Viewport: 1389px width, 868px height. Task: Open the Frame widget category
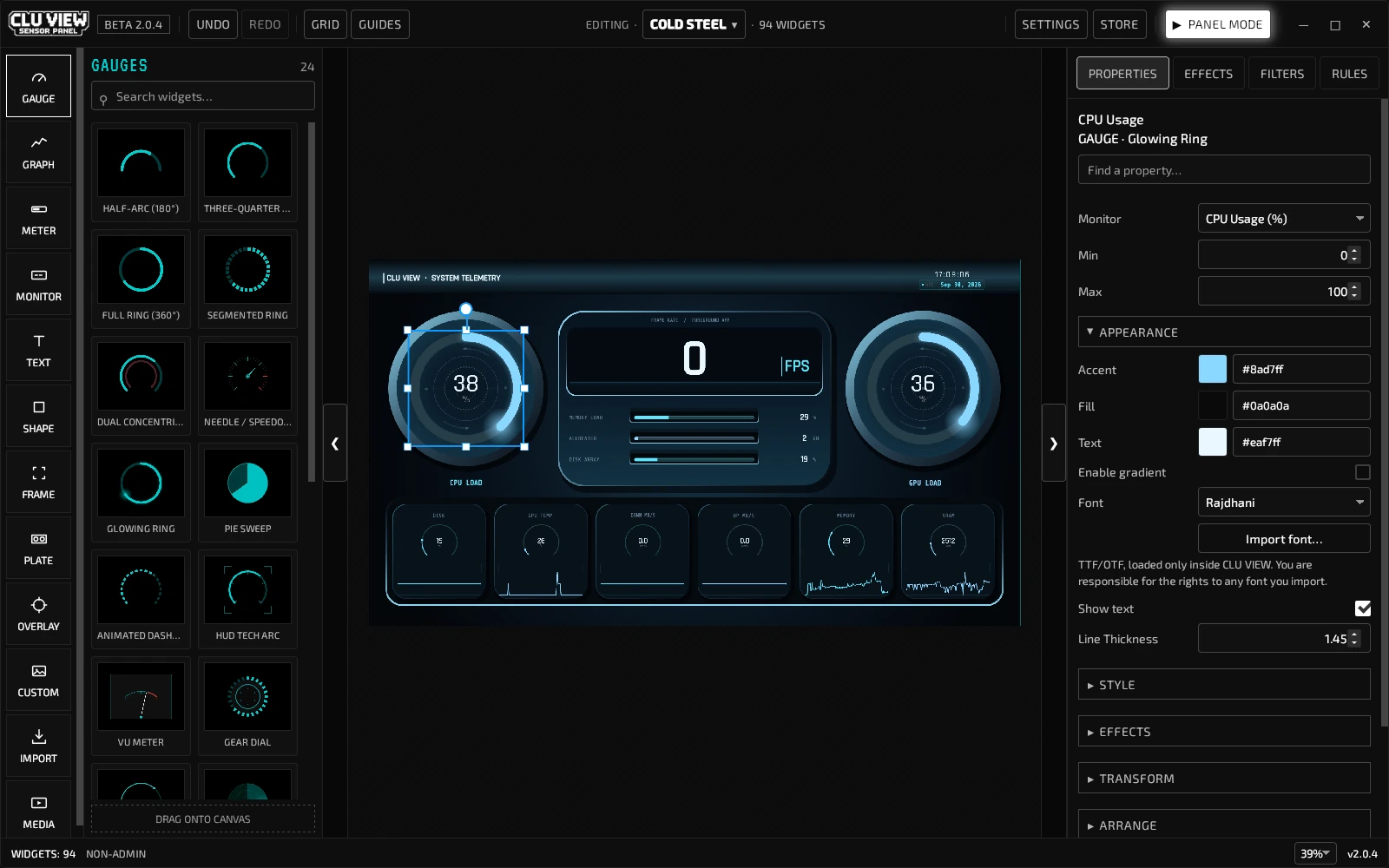(38, 482)
